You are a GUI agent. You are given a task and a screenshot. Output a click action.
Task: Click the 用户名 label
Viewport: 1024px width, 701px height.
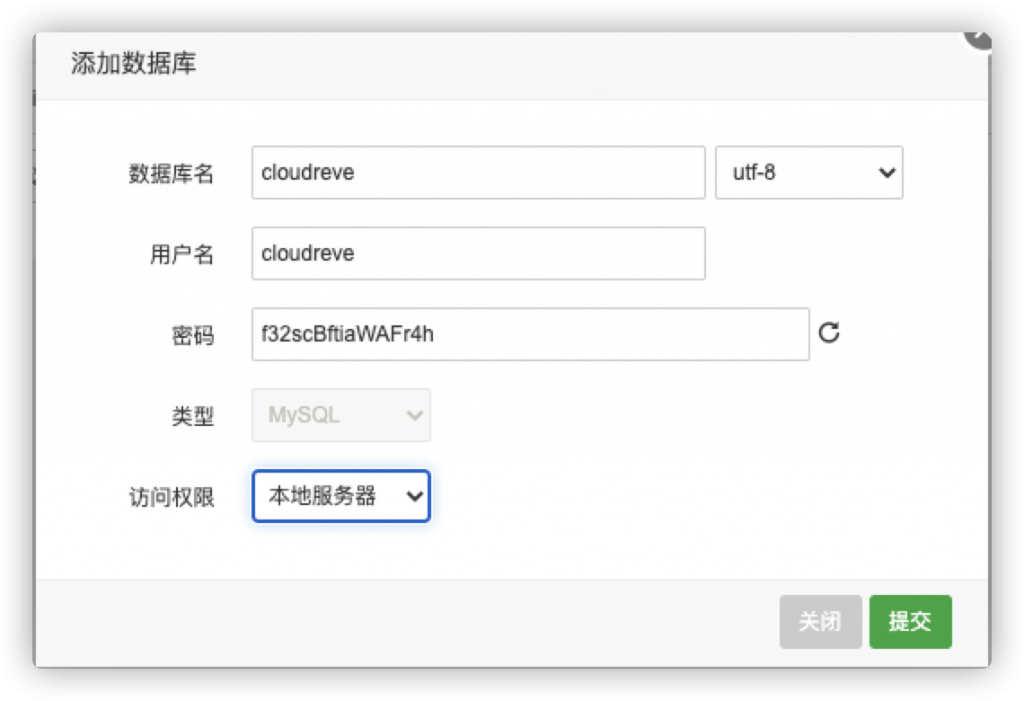[x=182, y=255]
